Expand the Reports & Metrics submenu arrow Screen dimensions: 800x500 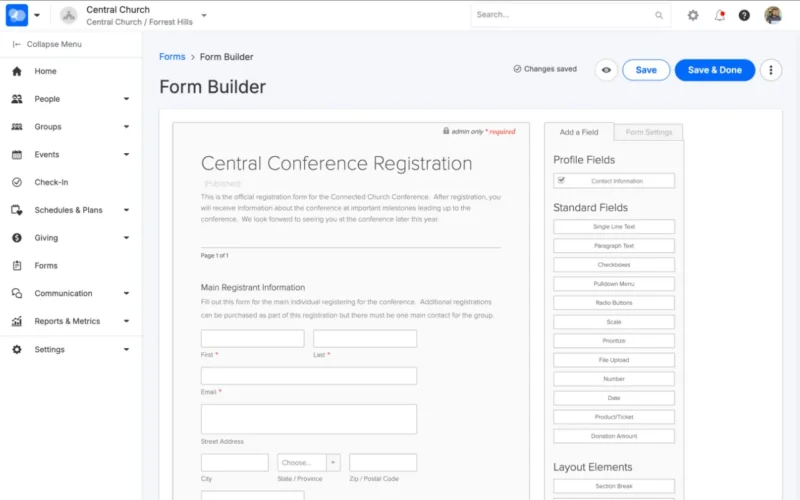coord(126,321)
